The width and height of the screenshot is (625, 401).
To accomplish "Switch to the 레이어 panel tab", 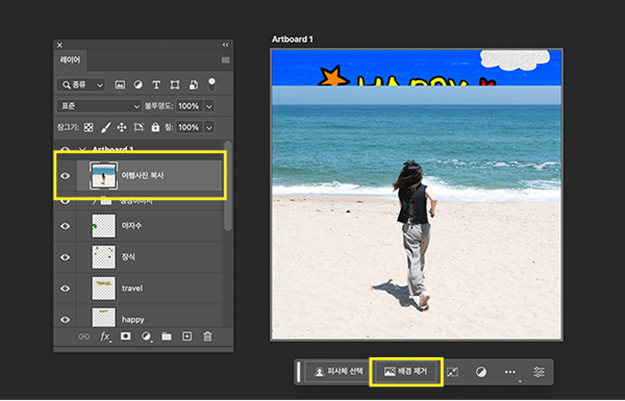I will 71,60.
